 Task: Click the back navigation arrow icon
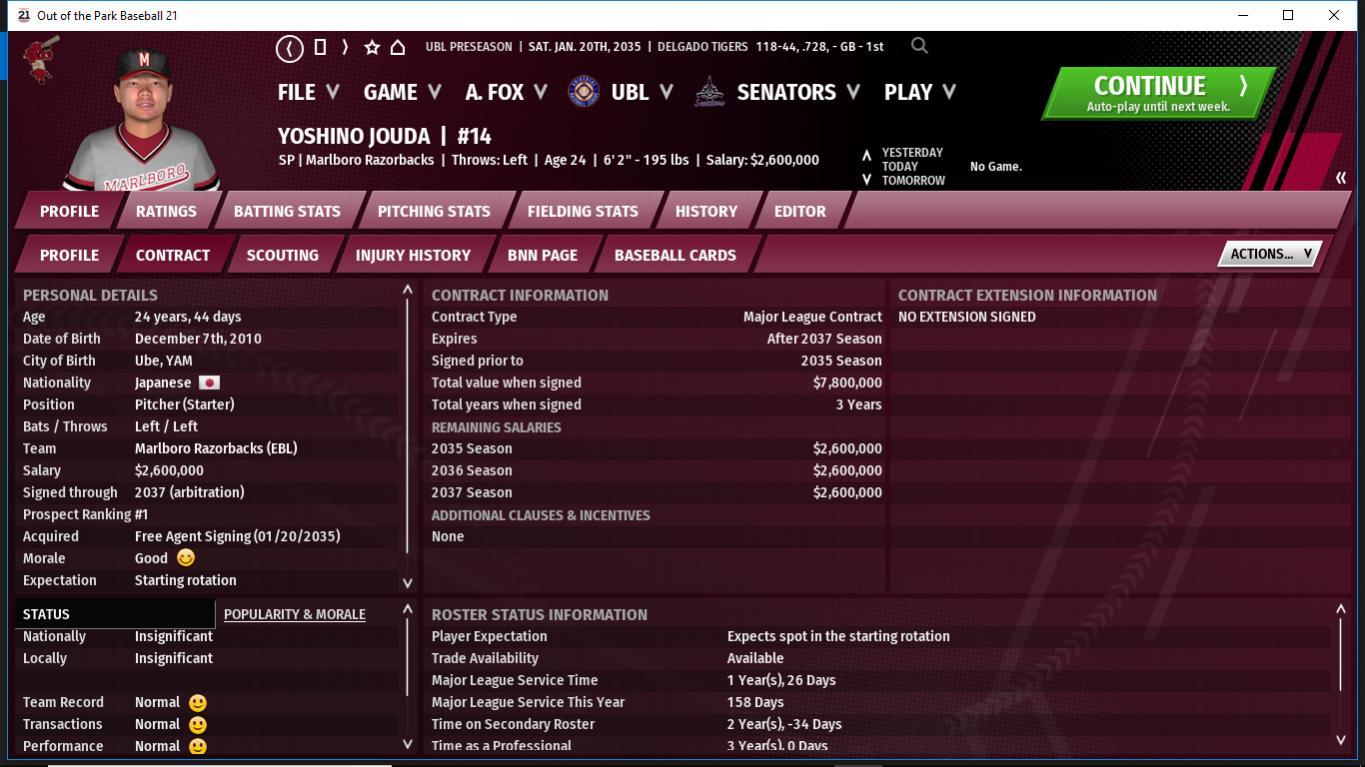pos(289,47)
